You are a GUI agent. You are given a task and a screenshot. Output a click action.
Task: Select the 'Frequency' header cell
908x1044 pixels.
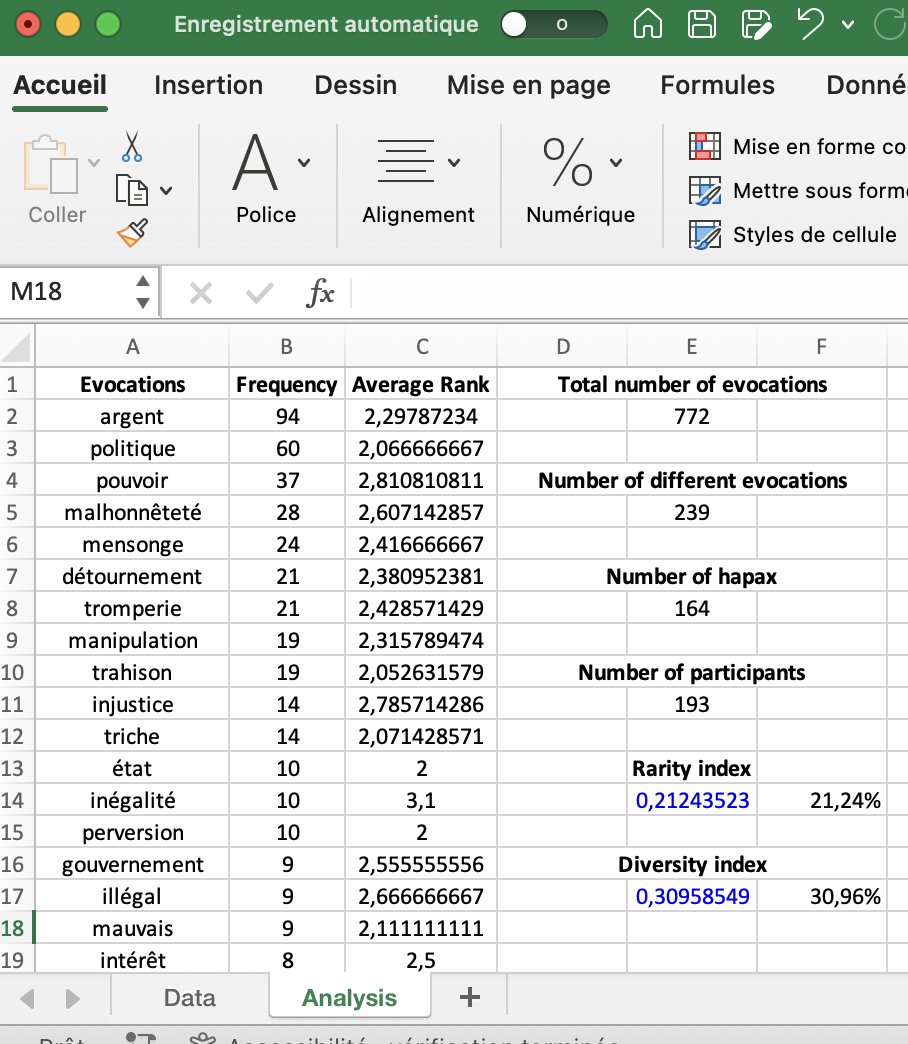(x=287, y=384)
